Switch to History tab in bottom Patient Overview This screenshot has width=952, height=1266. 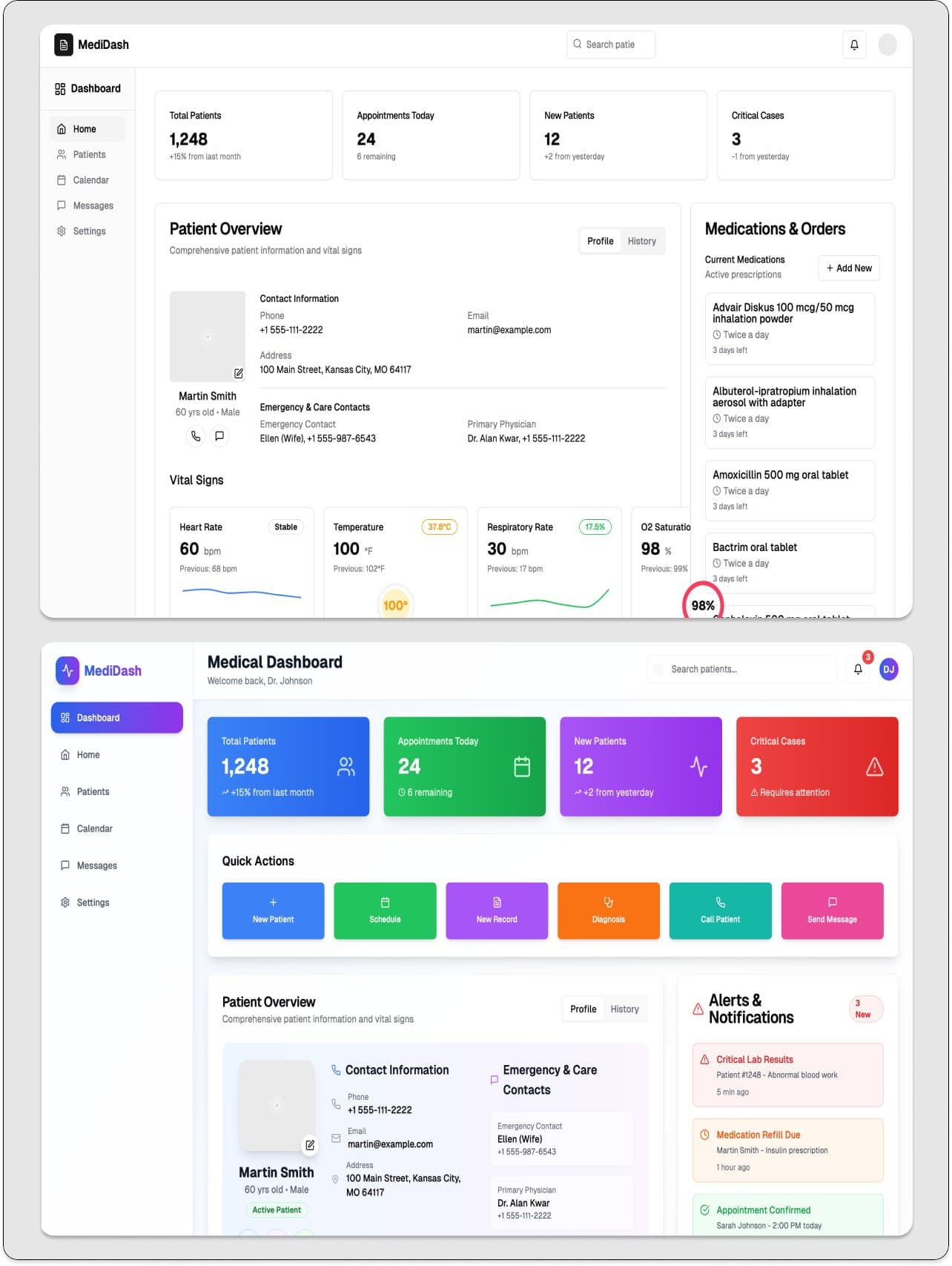(624, 1009)
